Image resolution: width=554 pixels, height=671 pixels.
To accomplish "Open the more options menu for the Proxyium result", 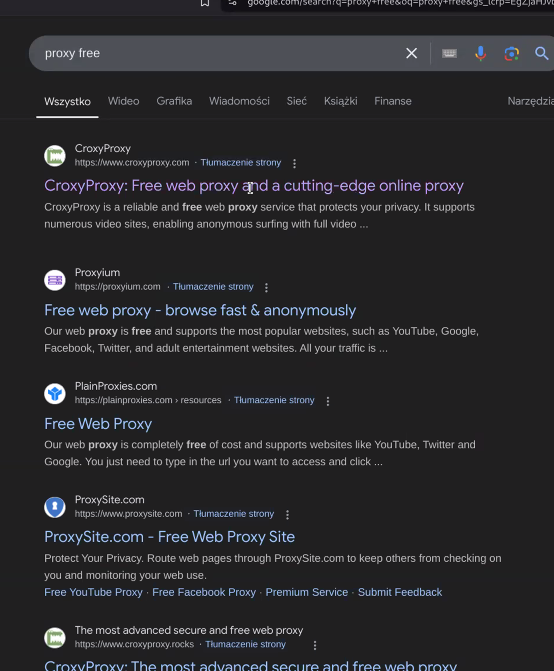I will [x=266, y=287].
